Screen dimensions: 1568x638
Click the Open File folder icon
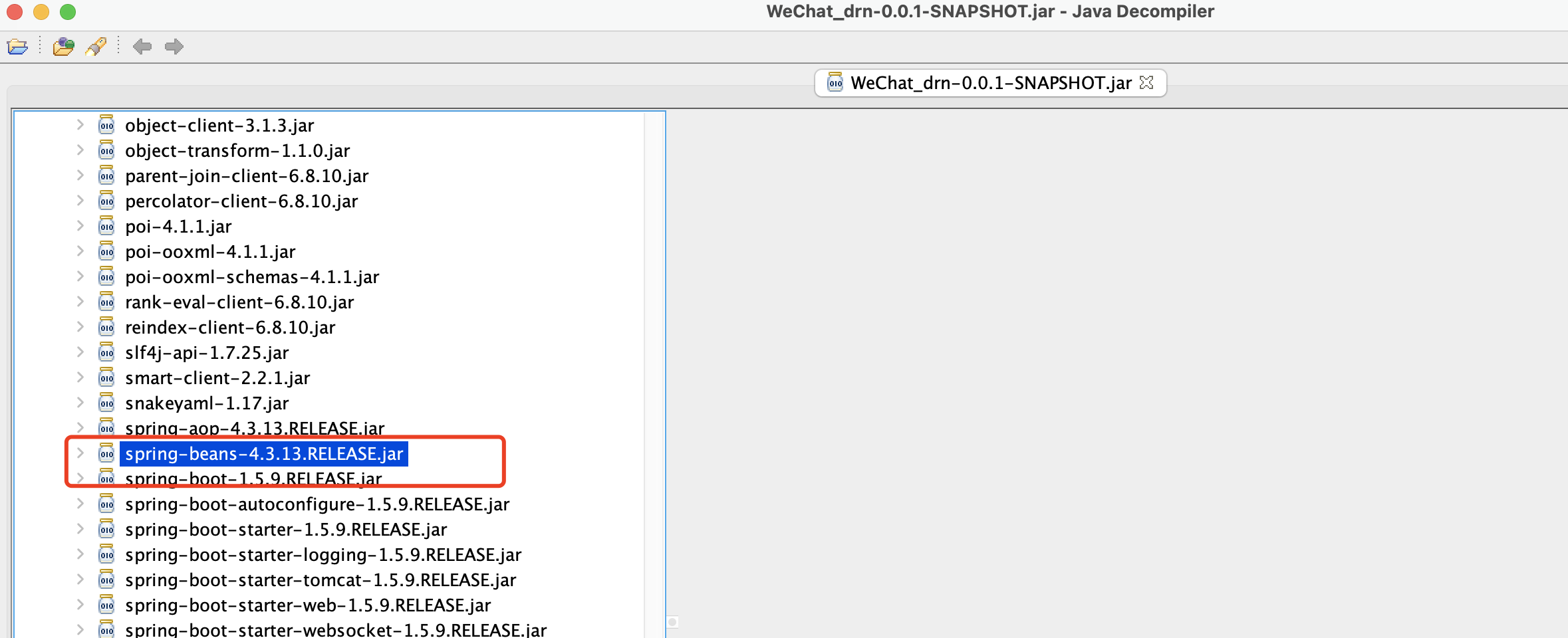coord(17,47)
